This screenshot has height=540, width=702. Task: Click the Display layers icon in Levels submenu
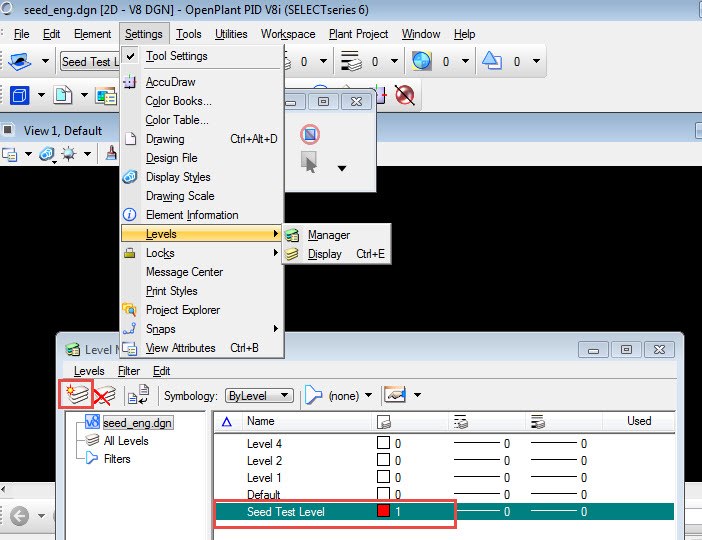292,254
